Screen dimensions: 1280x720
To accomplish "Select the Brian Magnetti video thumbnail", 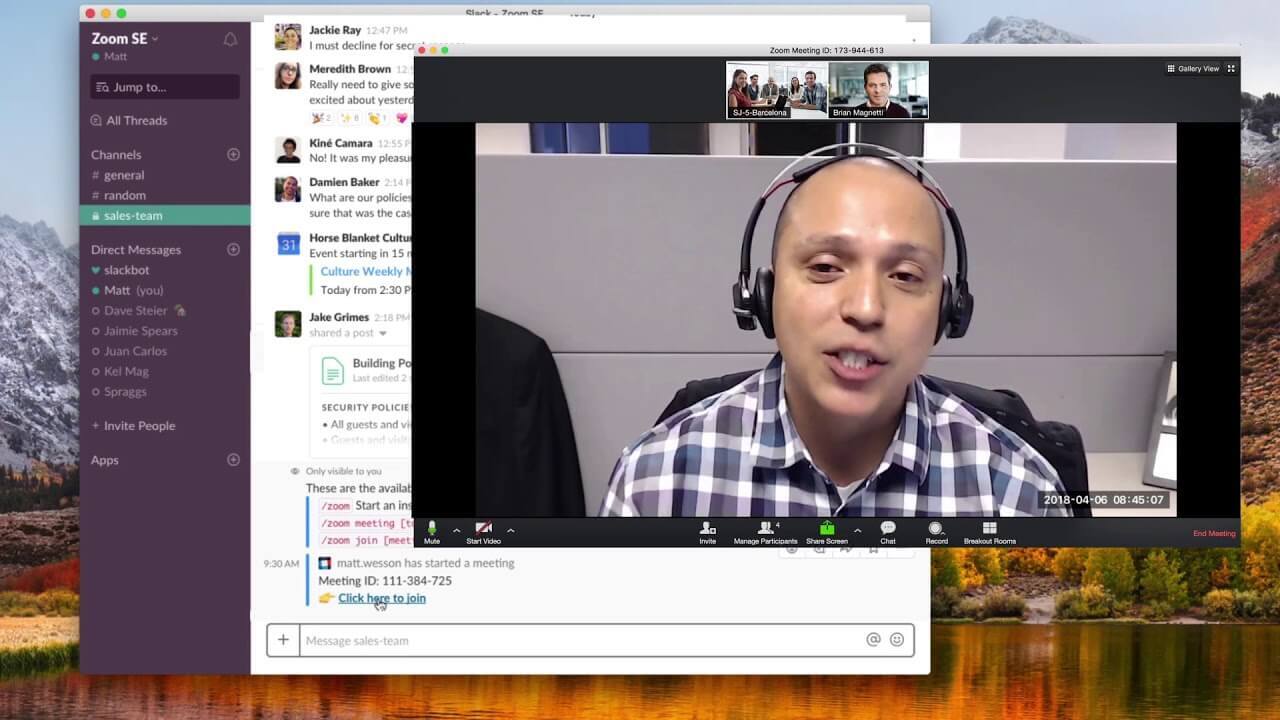I will point(878,90).
